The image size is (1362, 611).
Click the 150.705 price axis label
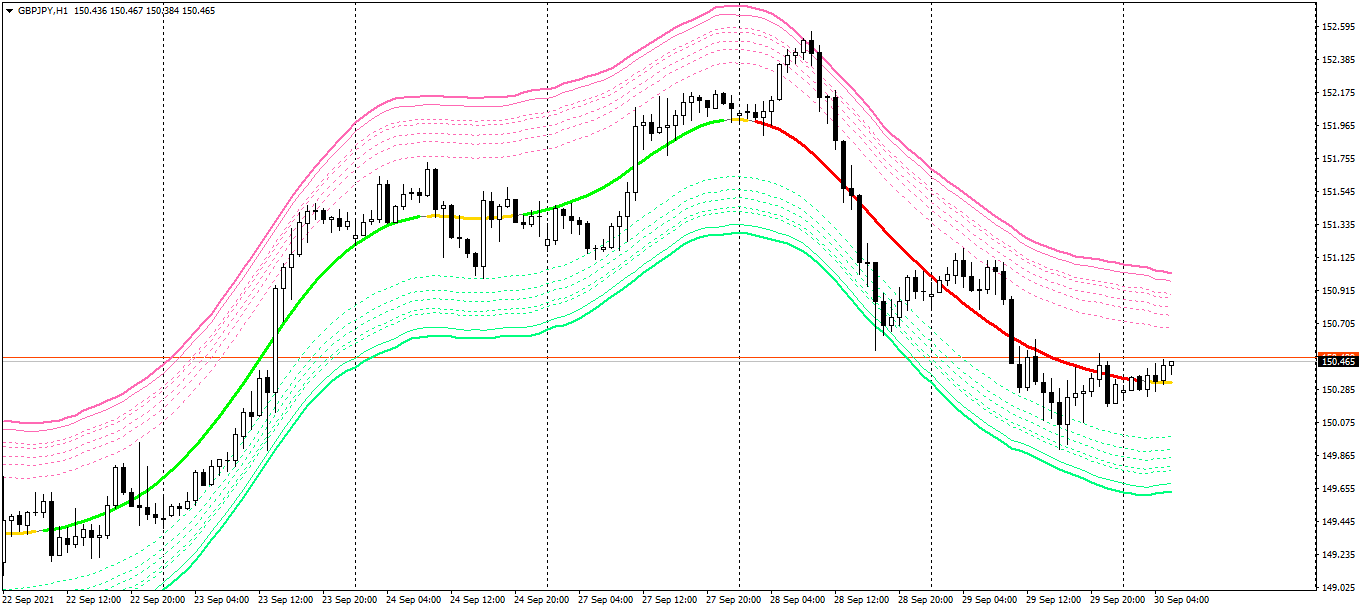pyautogui.click(x=1338, y=324)
